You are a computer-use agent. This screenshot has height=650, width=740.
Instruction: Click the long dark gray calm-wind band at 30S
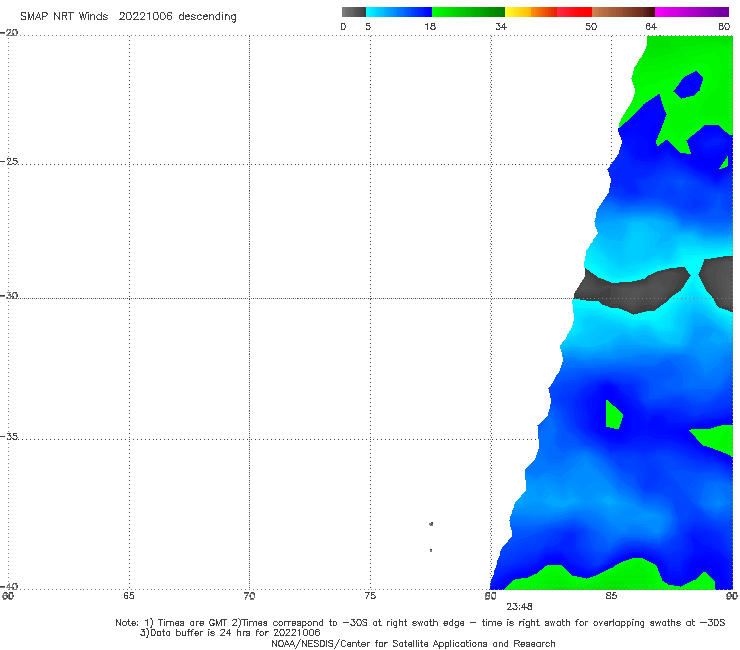coord(632,290)
